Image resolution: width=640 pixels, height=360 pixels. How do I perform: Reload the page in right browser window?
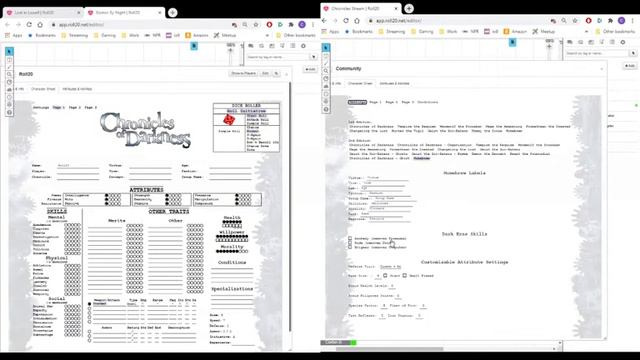[346, 20]
